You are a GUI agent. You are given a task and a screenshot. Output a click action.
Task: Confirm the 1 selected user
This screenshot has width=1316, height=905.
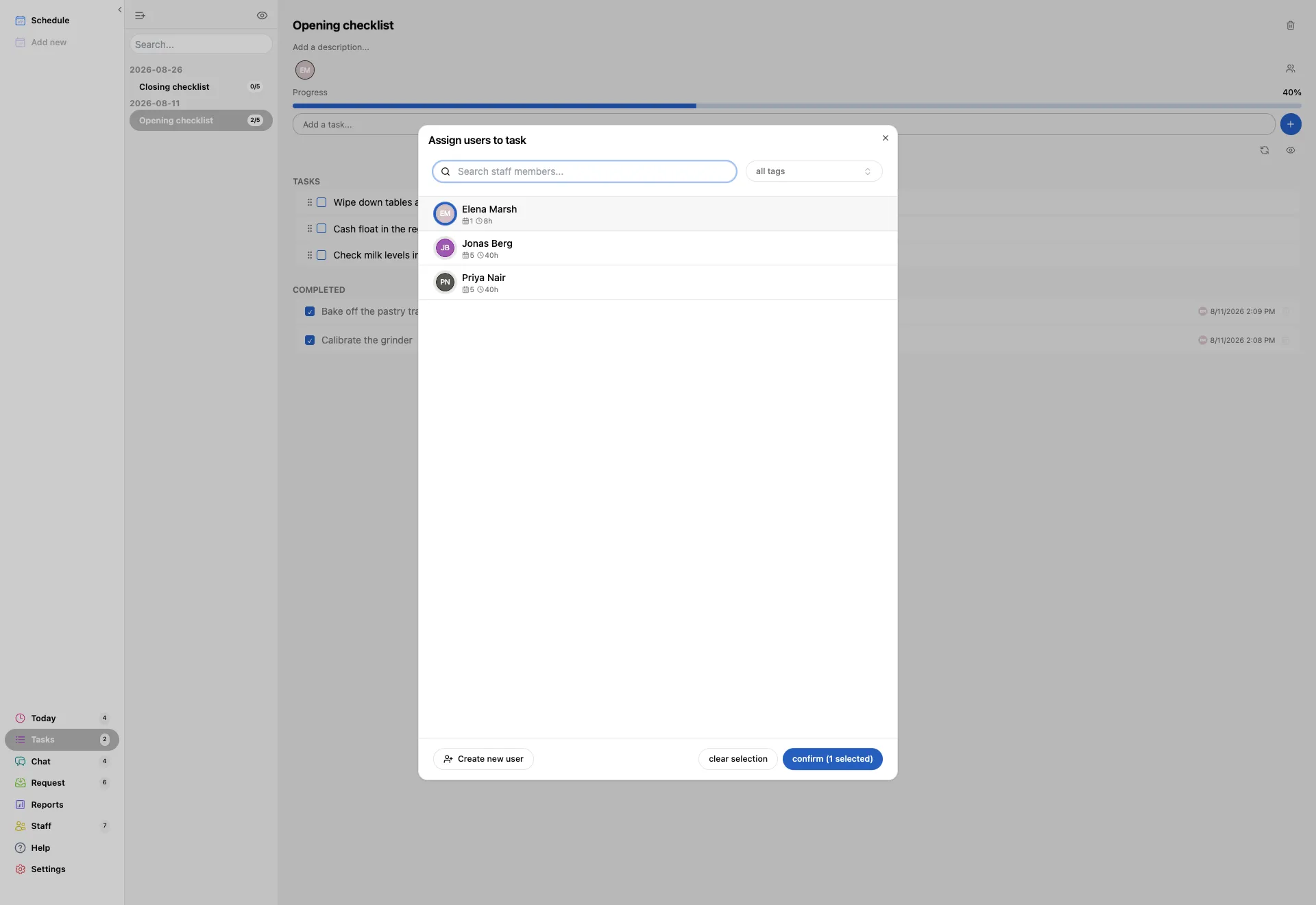[x=832, y=759]
